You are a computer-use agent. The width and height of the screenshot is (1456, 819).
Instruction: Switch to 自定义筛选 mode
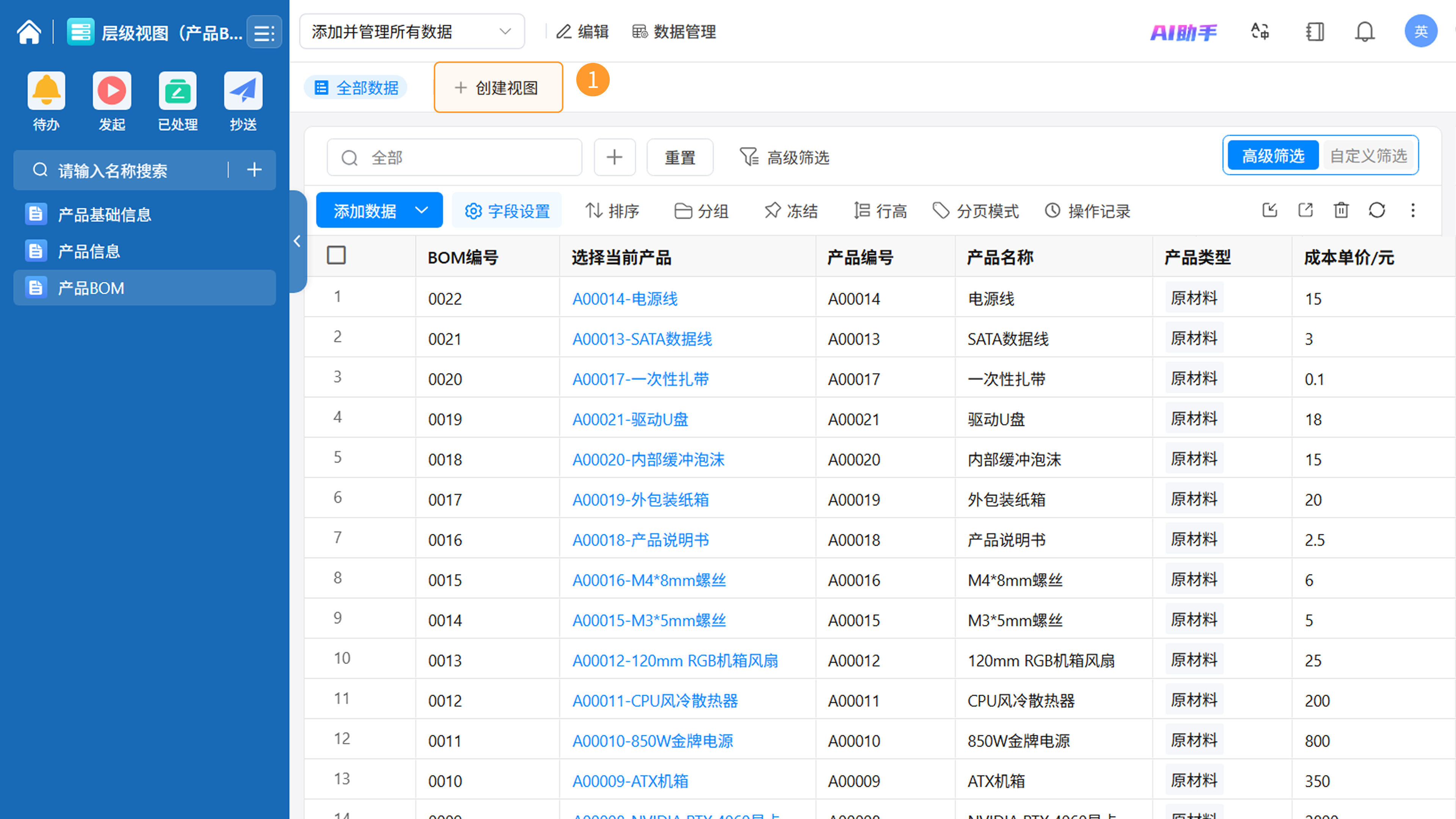pyautogui.click(x=1368, y=155)
